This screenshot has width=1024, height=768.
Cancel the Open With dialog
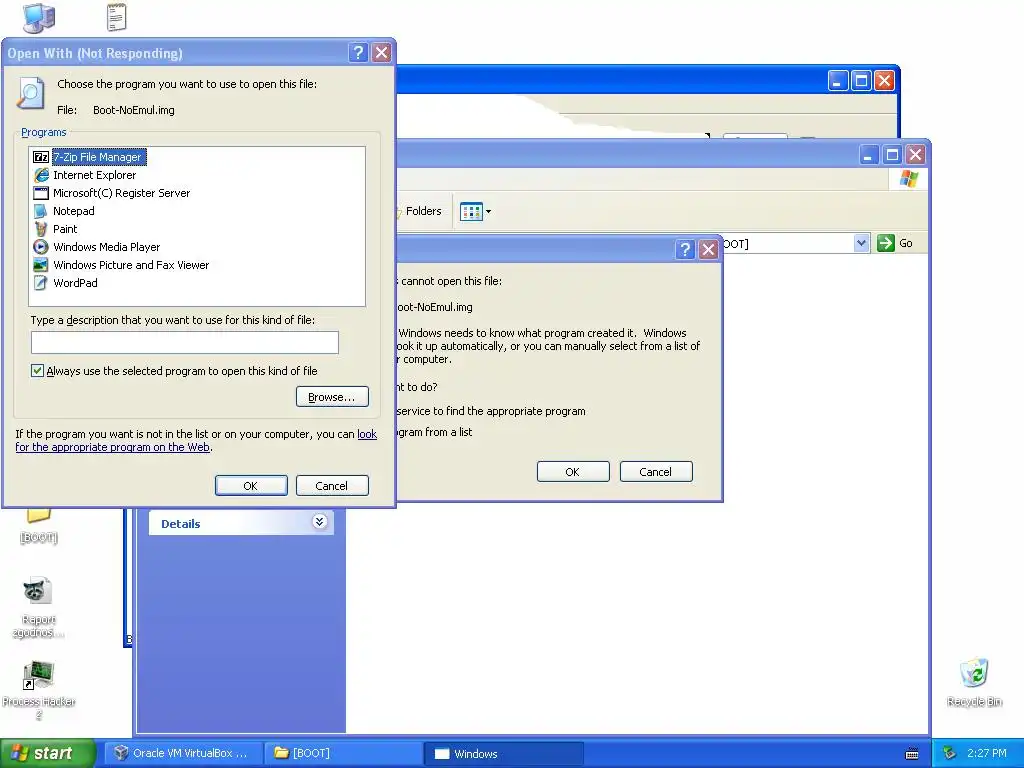(x=332, y=485)
